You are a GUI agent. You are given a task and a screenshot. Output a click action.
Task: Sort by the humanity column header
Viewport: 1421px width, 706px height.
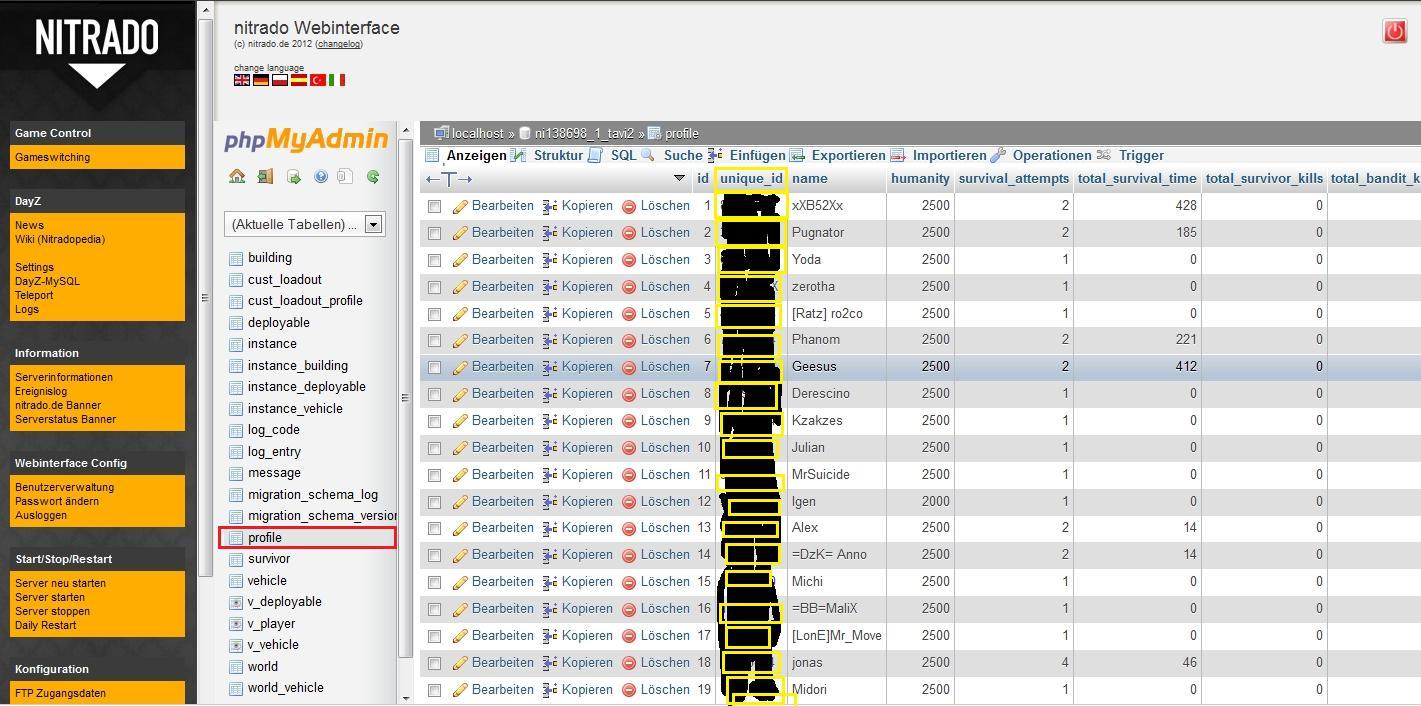tap(920, 178)
